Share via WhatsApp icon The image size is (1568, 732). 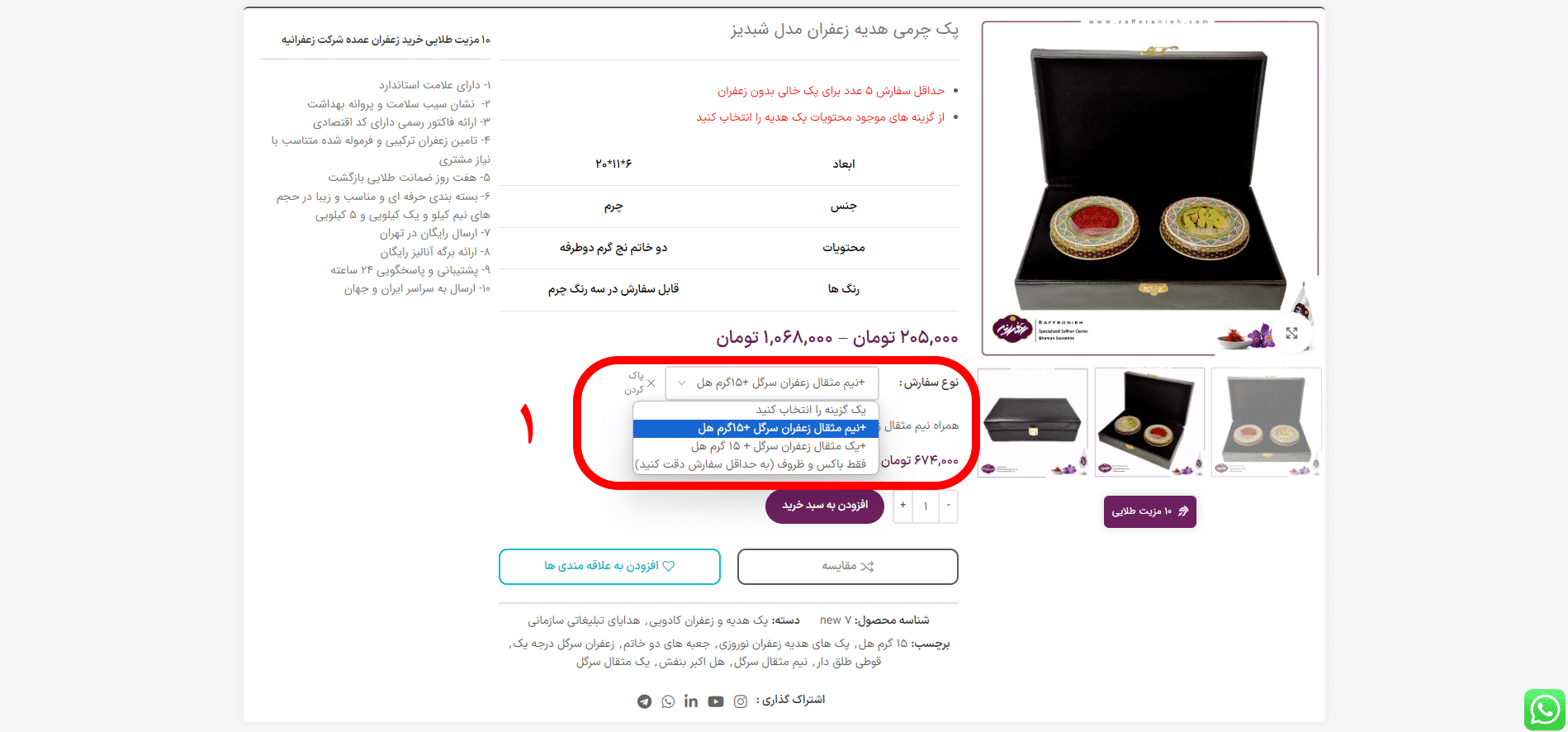click(668, 701)
